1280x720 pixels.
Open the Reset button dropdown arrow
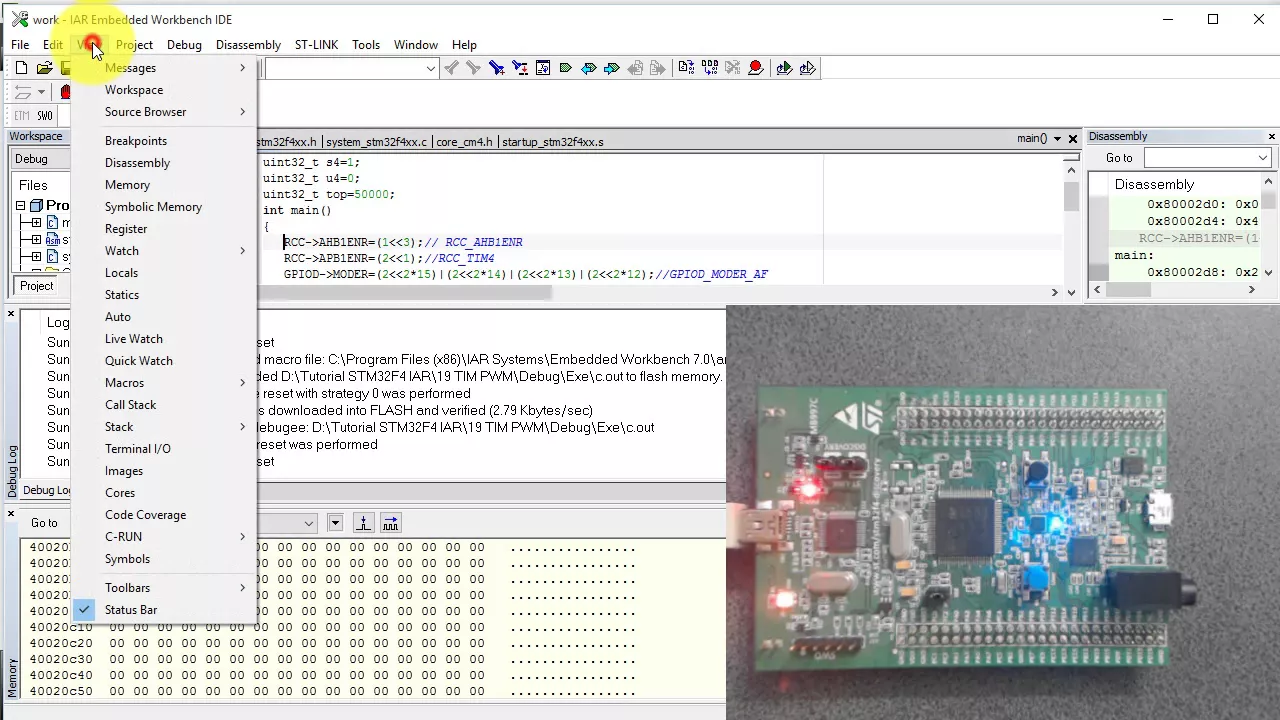41,92
